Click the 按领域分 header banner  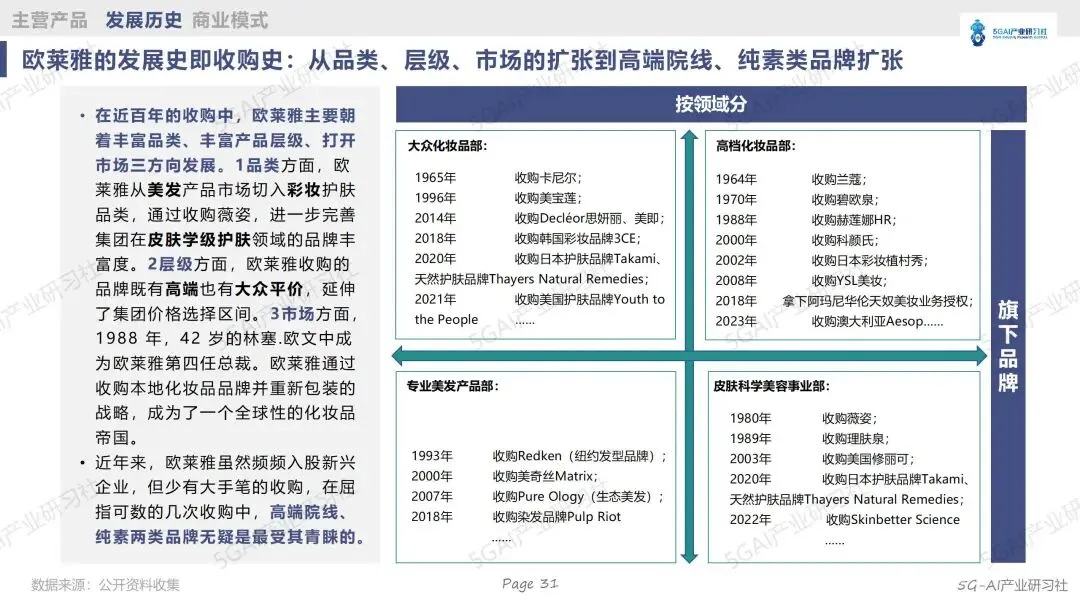pos(711,105)
